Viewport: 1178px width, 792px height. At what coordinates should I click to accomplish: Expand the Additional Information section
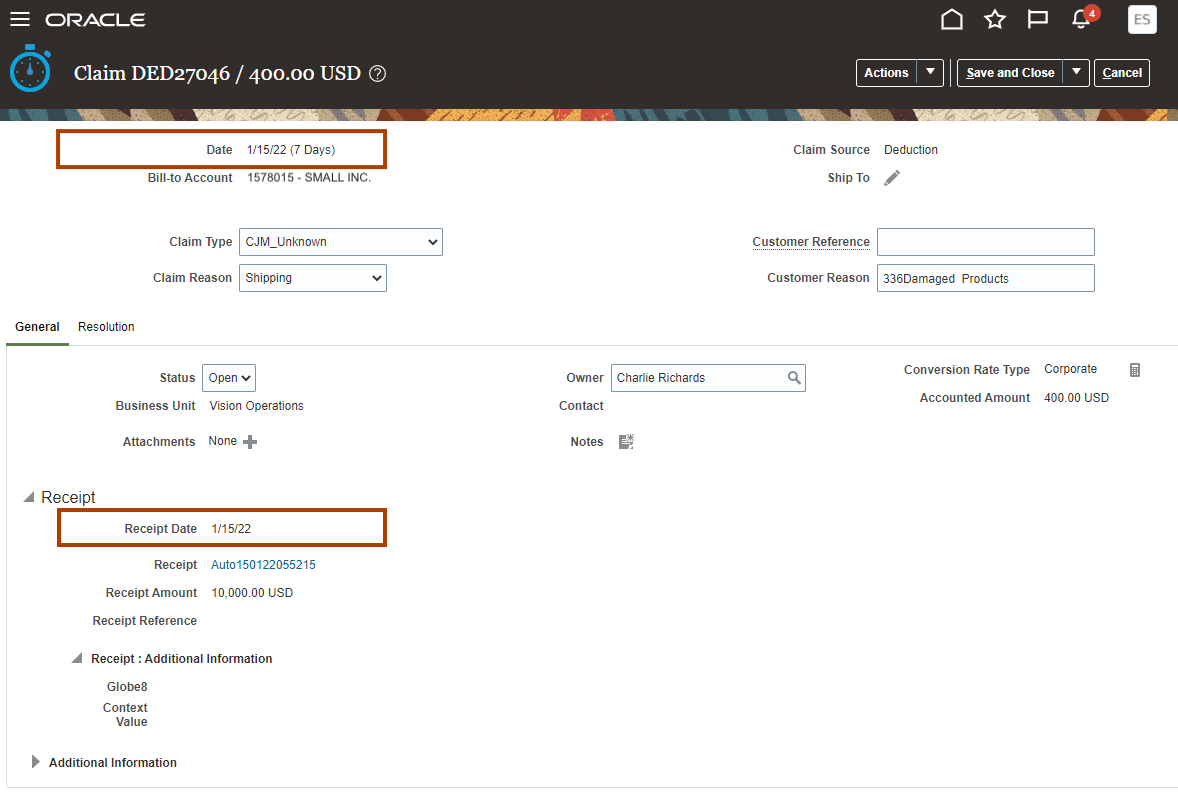[x=35, y=762]
